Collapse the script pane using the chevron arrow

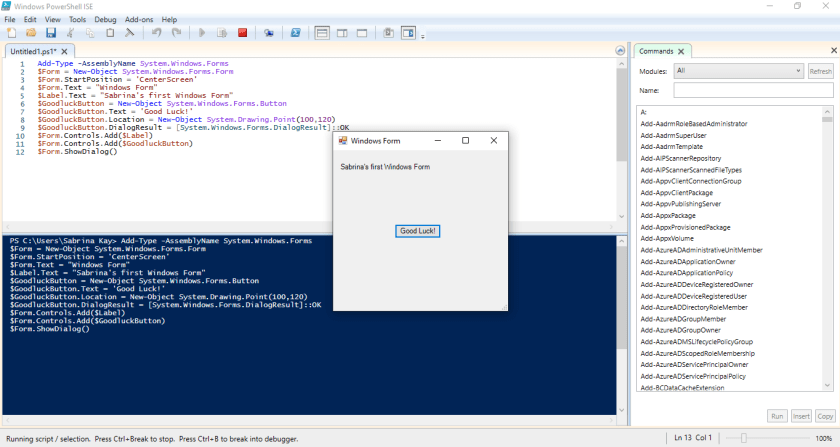click(x=622, y=51)
